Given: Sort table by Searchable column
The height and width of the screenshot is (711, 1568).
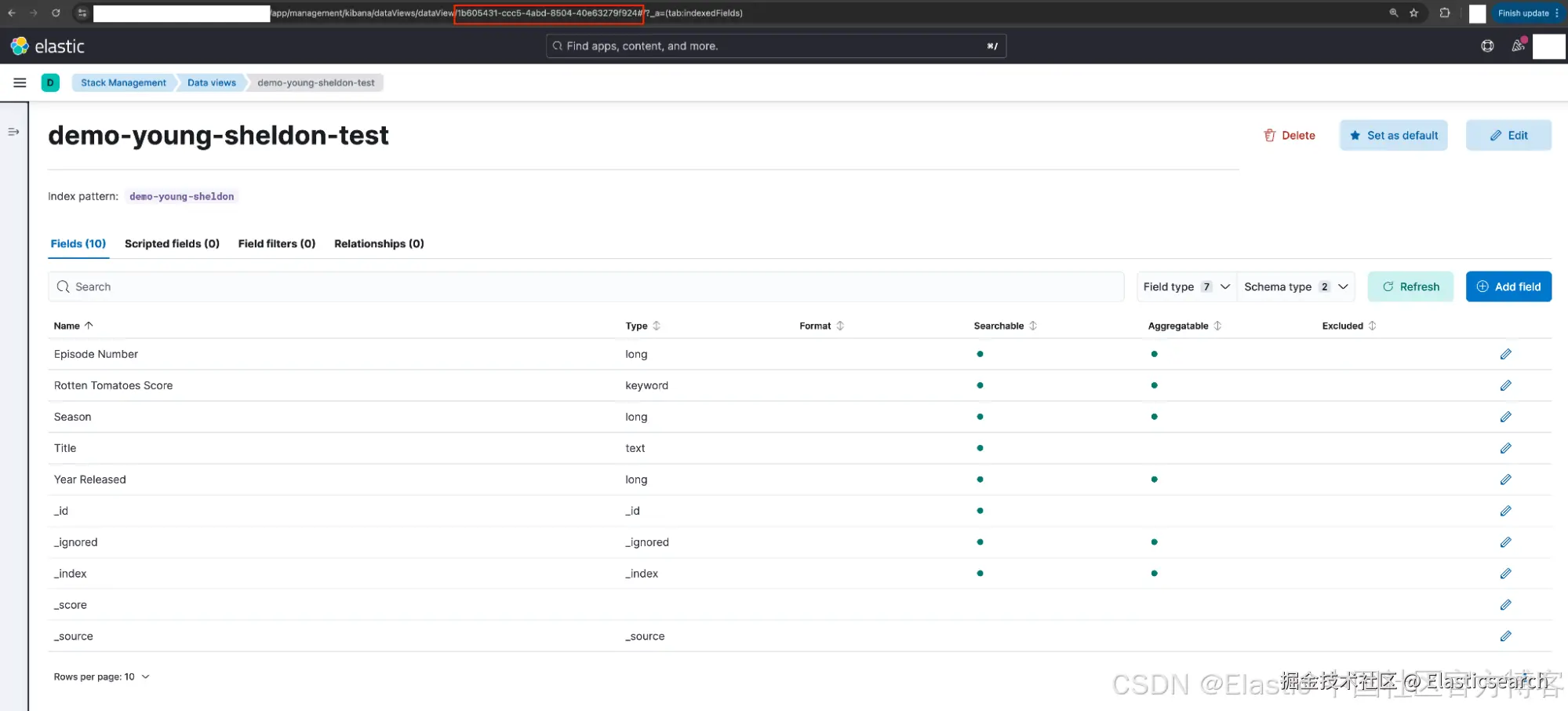Looking at the screenshot, I should click(x=1005, y=326).
